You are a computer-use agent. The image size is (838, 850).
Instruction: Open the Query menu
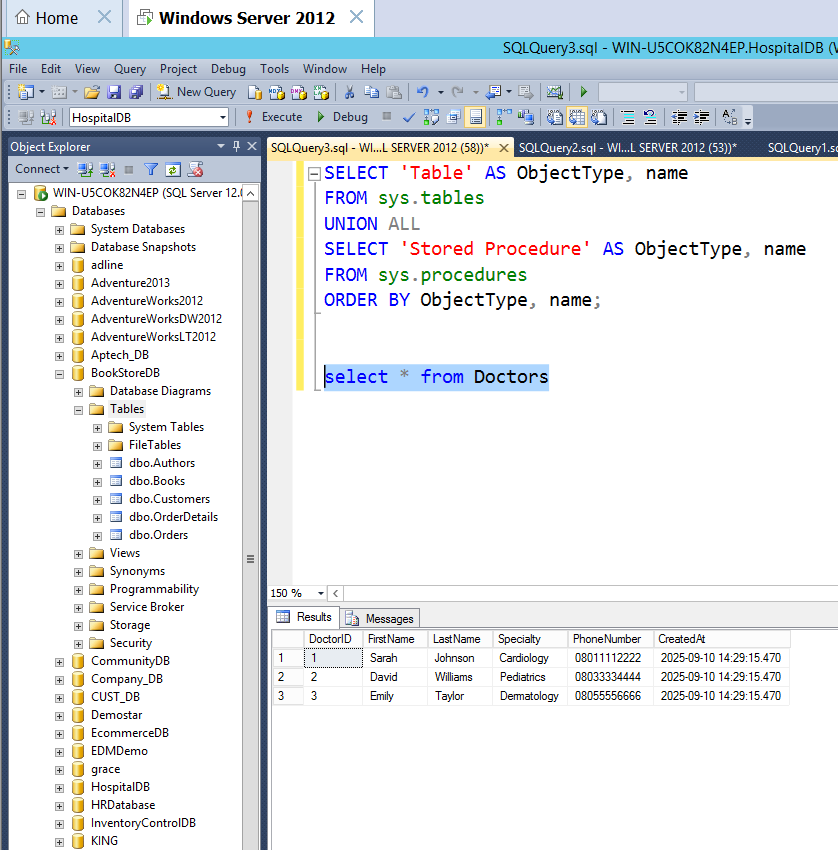point(129,69)
